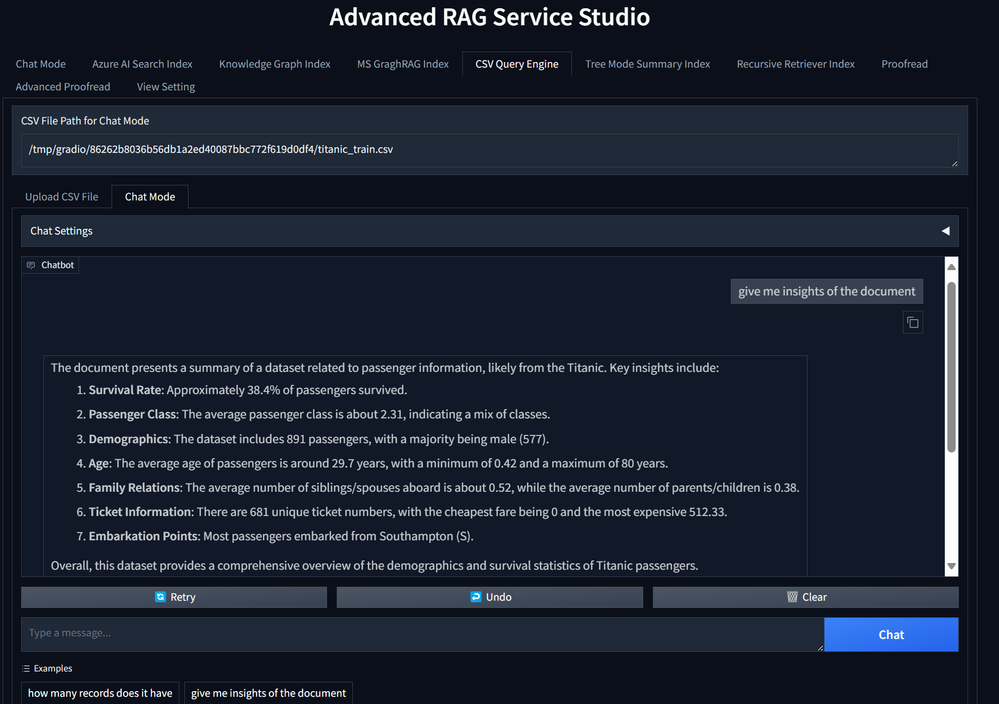999x704 pixels.
Task: Click the Examples list icon
Action: pyautogui.click(x=26, y=668)
